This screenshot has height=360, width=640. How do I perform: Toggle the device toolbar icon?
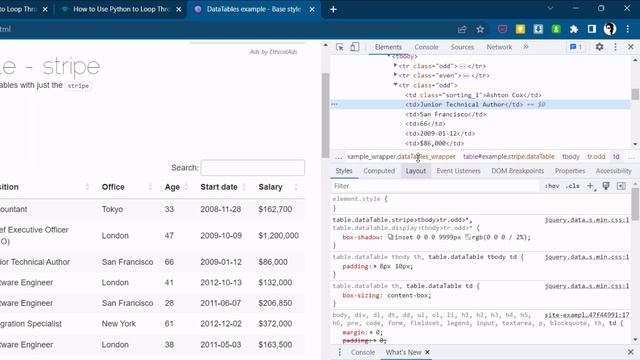(x=354, y=47)
